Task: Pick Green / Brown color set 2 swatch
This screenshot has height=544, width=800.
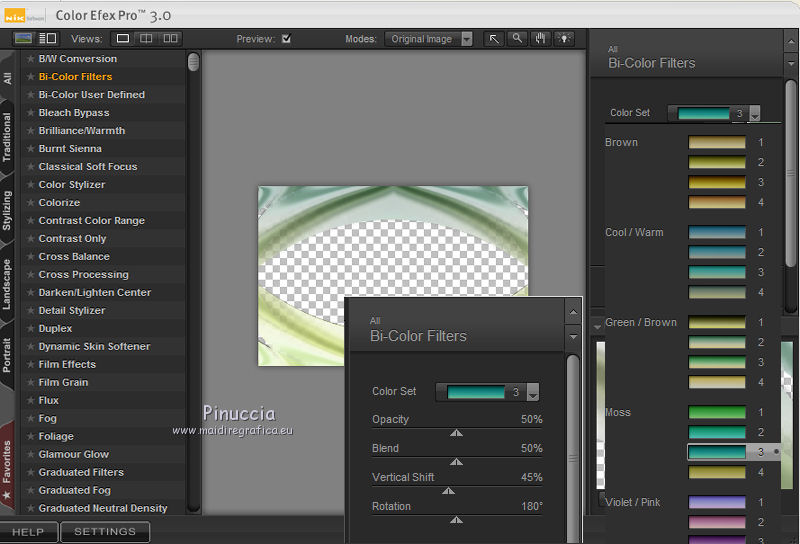Action: [717, 342]
